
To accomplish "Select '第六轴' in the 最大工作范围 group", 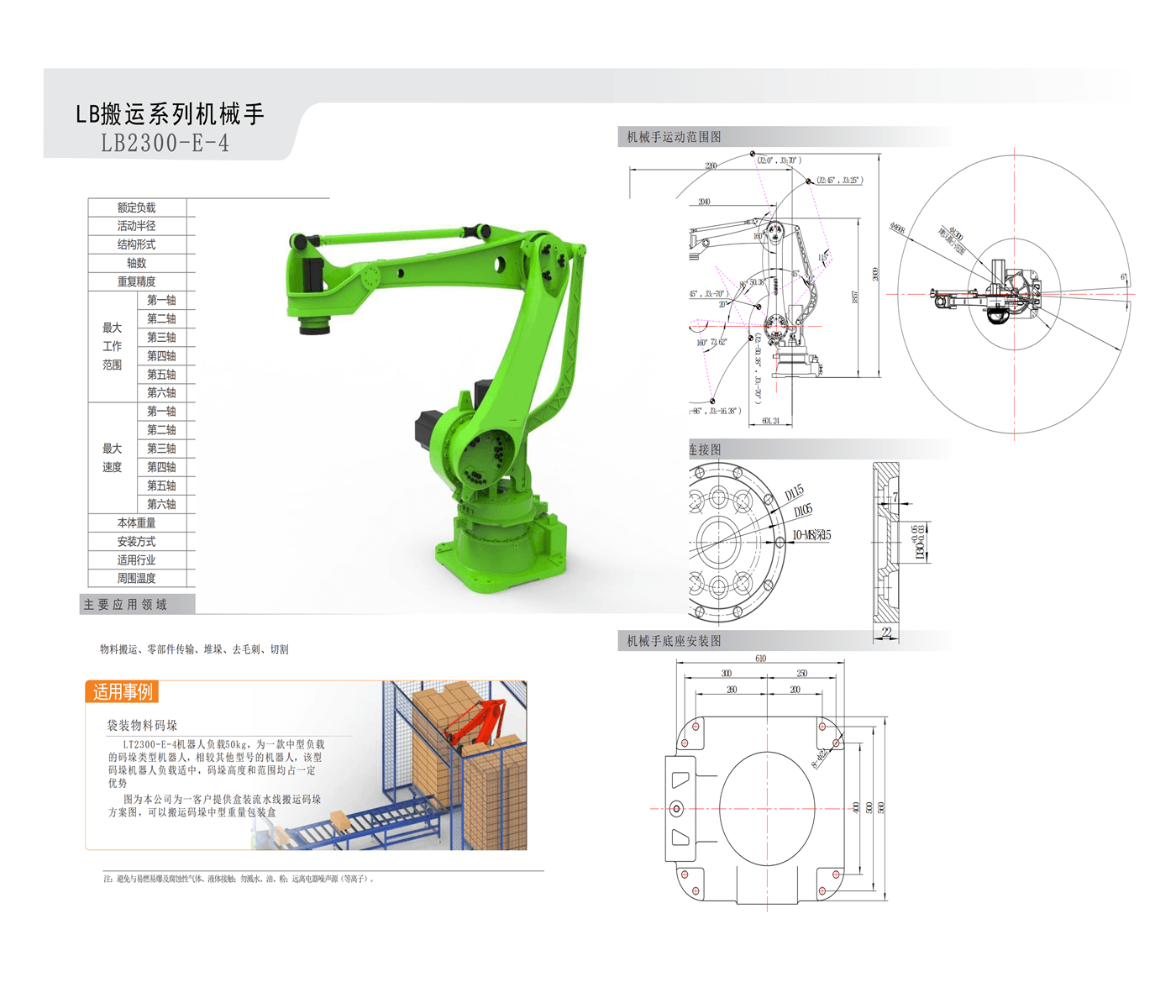I will click(161, 392).
